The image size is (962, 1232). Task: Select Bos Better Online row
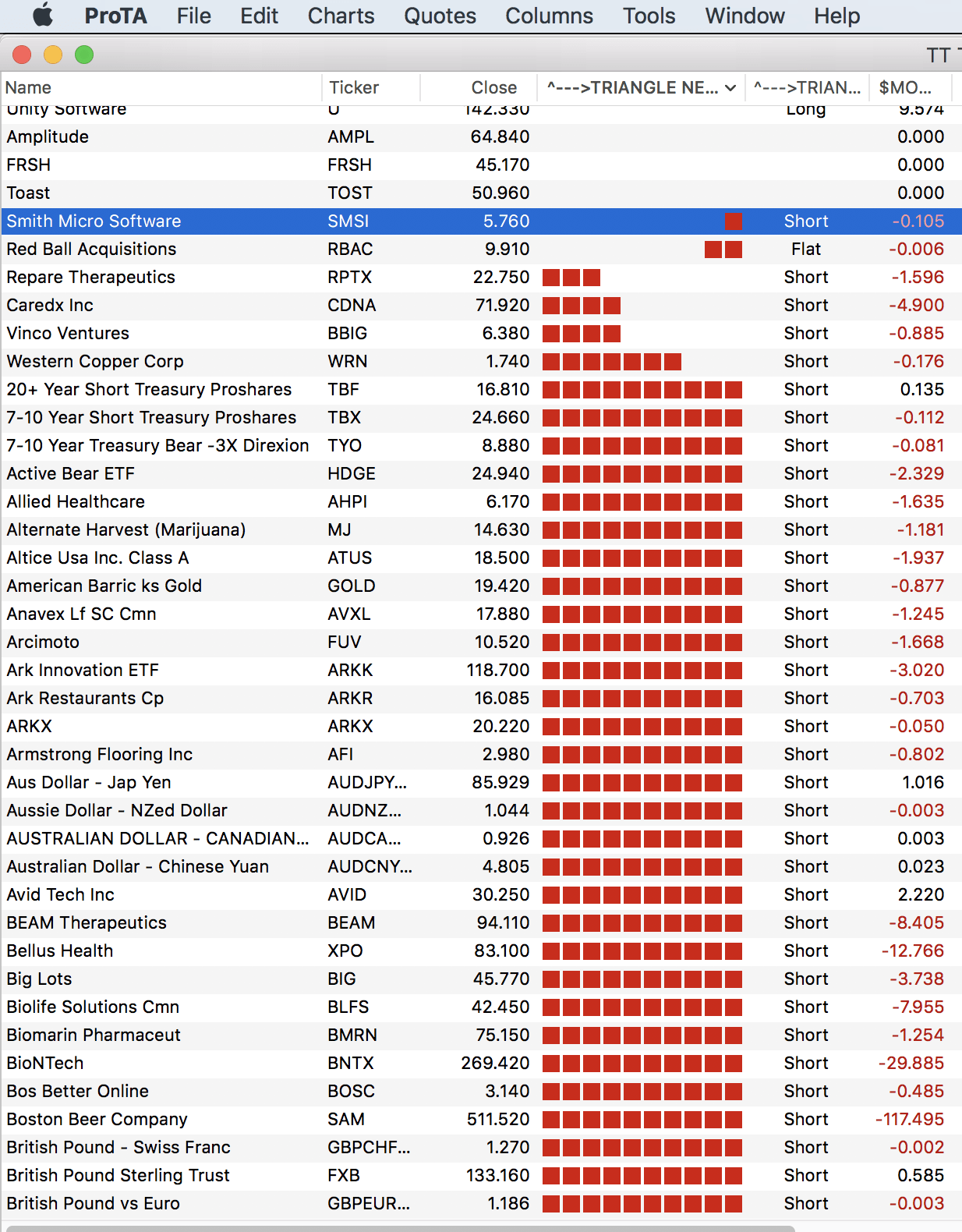pos(481,1092)
